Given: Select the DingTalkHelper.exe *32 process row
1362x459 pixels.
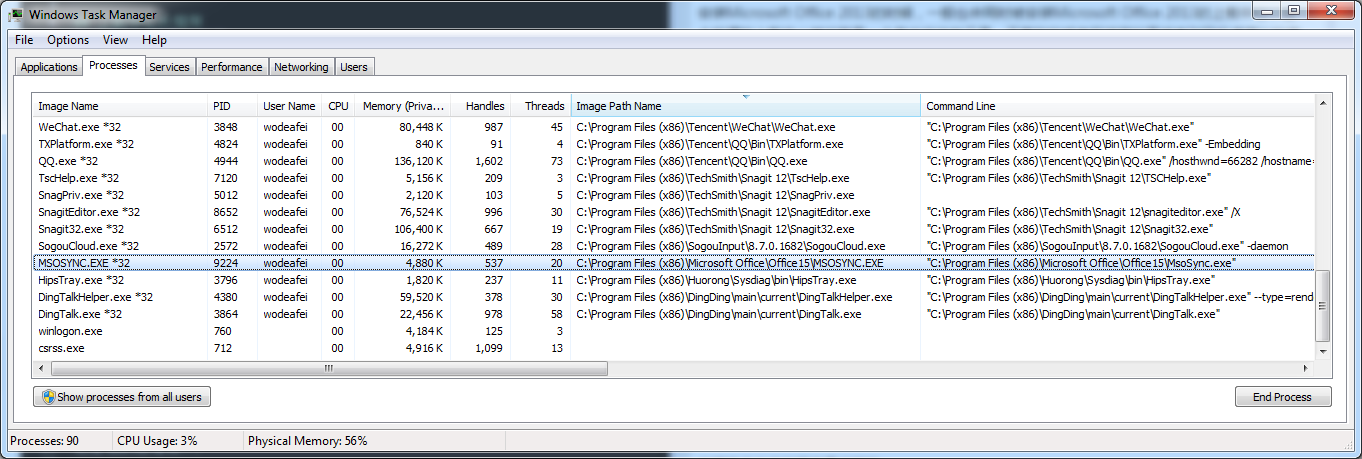Looking at the screenshot, I should coord(672,297).
